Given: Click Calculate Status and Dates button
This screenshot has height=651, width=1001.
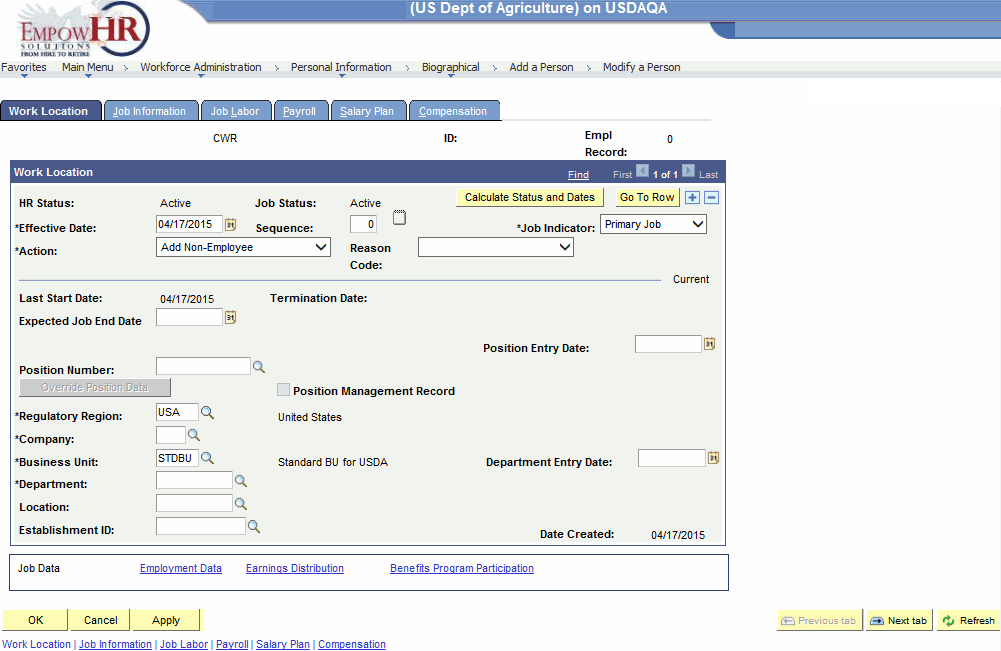Looking at the screenshot, I should click(x=530, y=198).
